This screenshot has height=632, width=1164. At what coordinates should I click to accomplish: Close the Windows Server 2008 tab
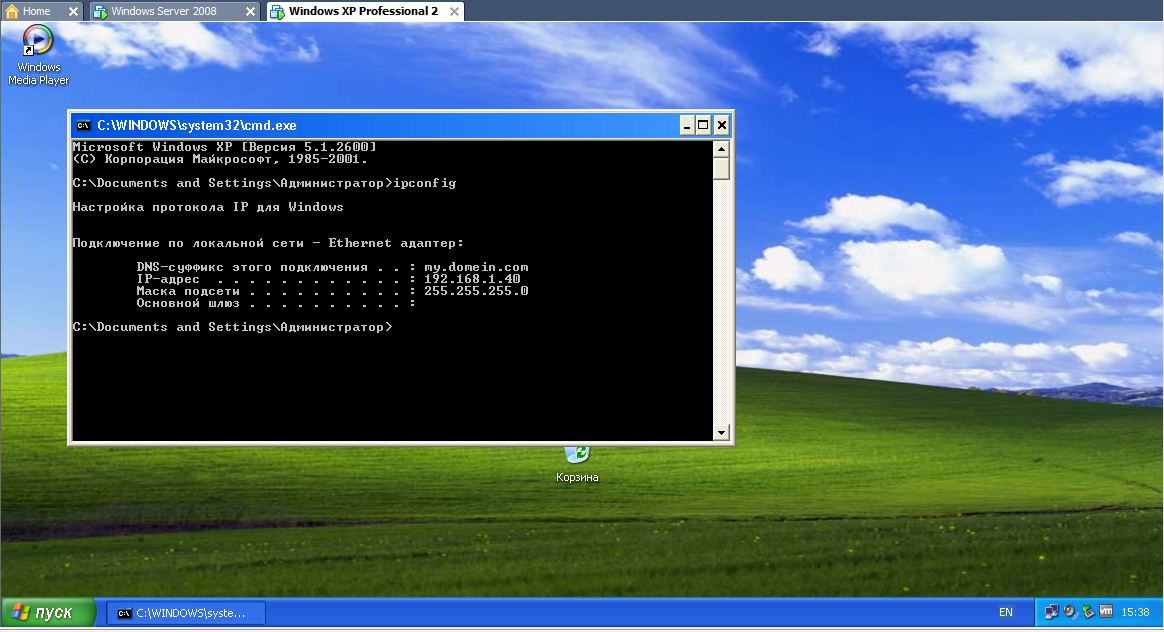click(250, 11)
